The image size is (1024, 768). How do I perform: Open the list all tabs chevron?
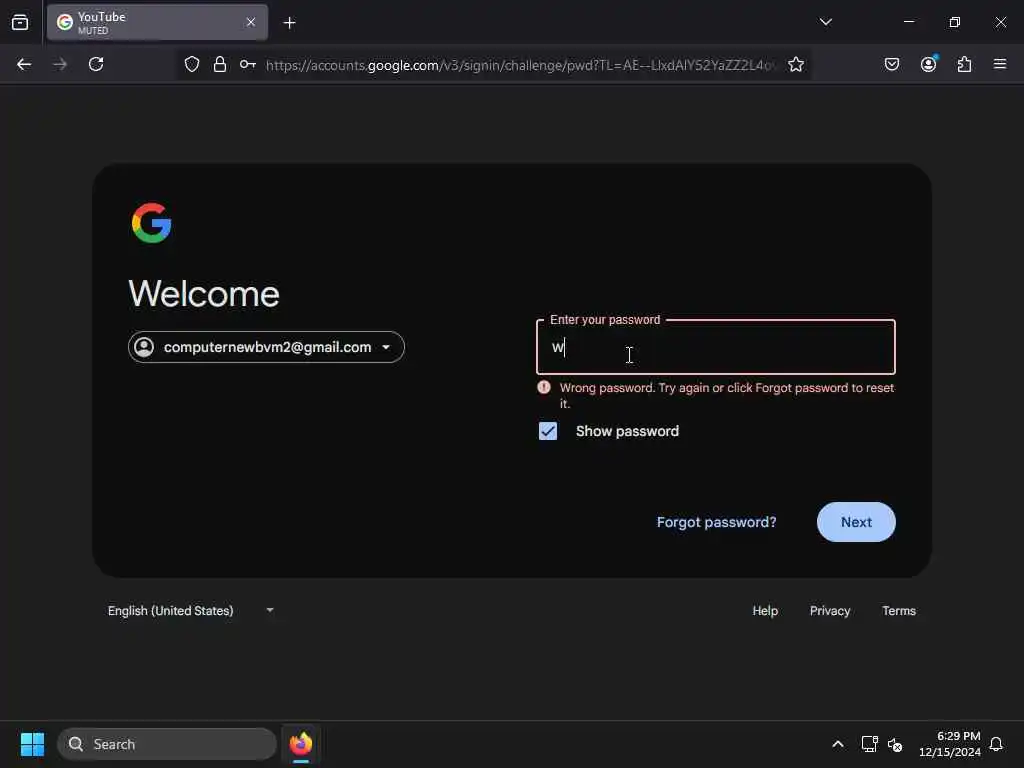pyautogui.click(x=825, y=22)
